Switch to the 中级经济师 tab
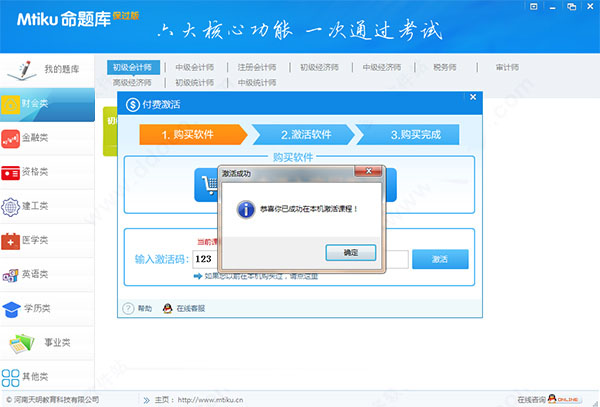This screenshot has width=600, height=407. (x=382, y=67)
